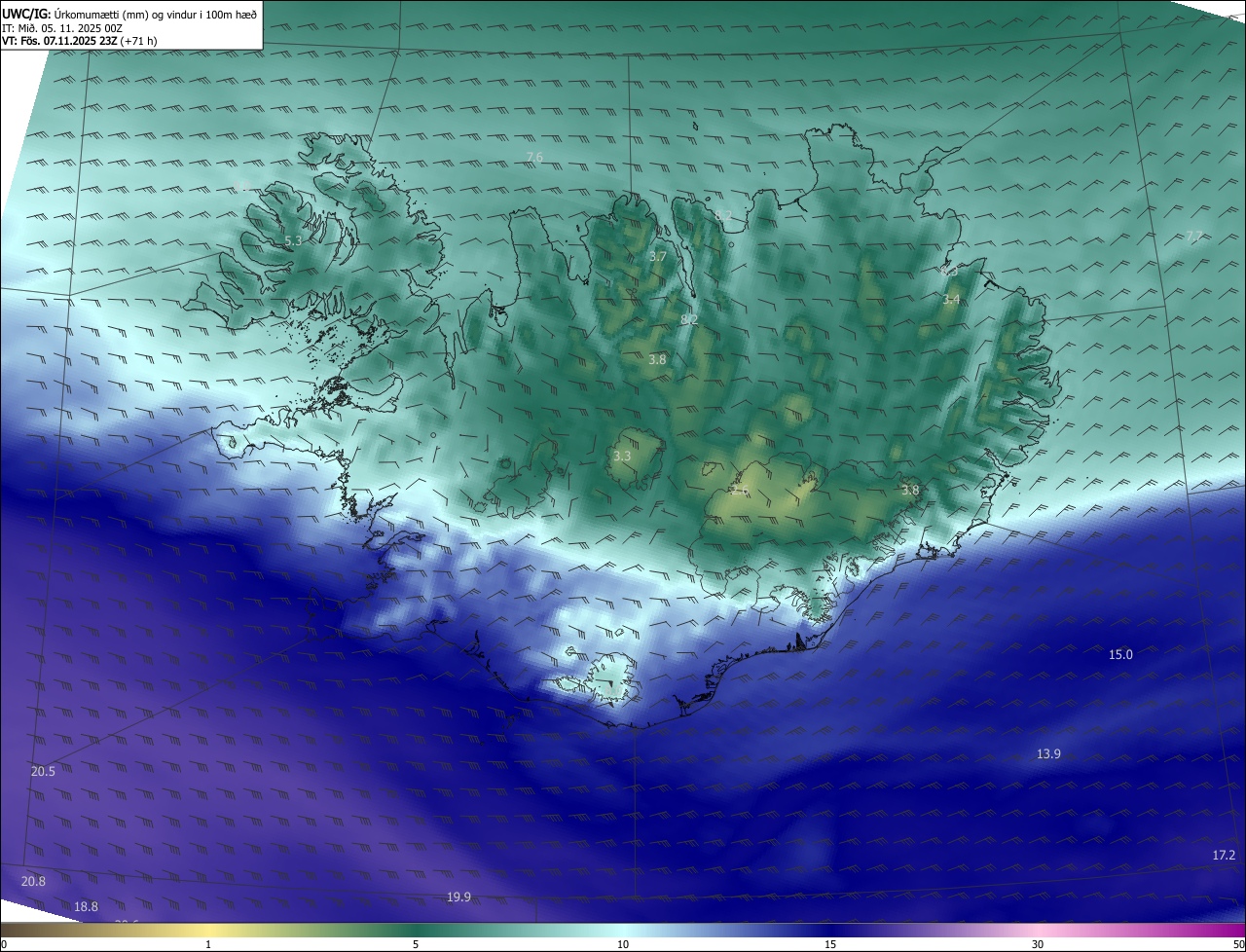This screenshot has width=1246, height=952.
Task: Click the color scale tick label 5
Action: click(x=416, y=944)
